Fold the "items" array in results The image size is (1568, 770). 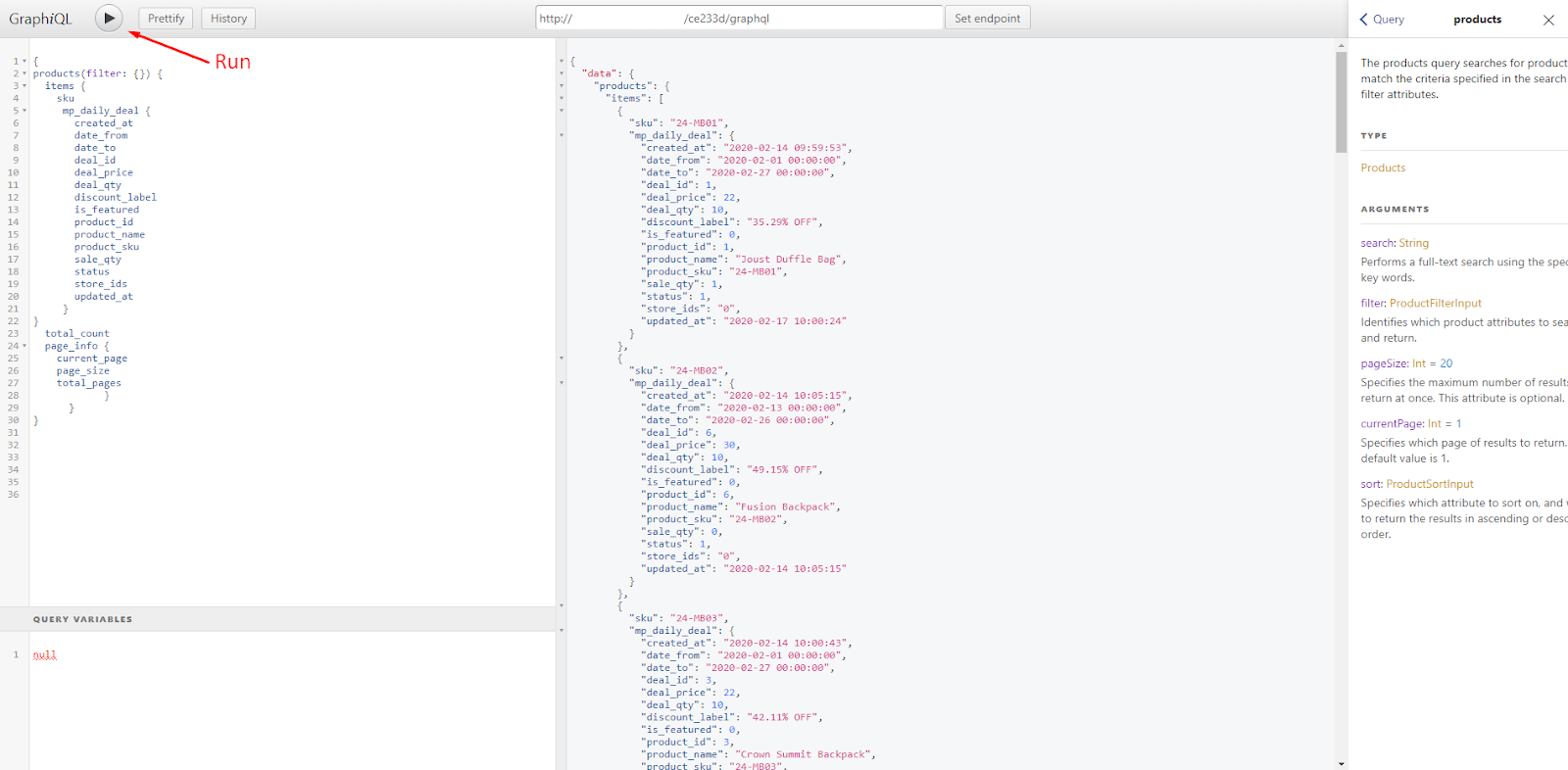(x=562, y=98)
